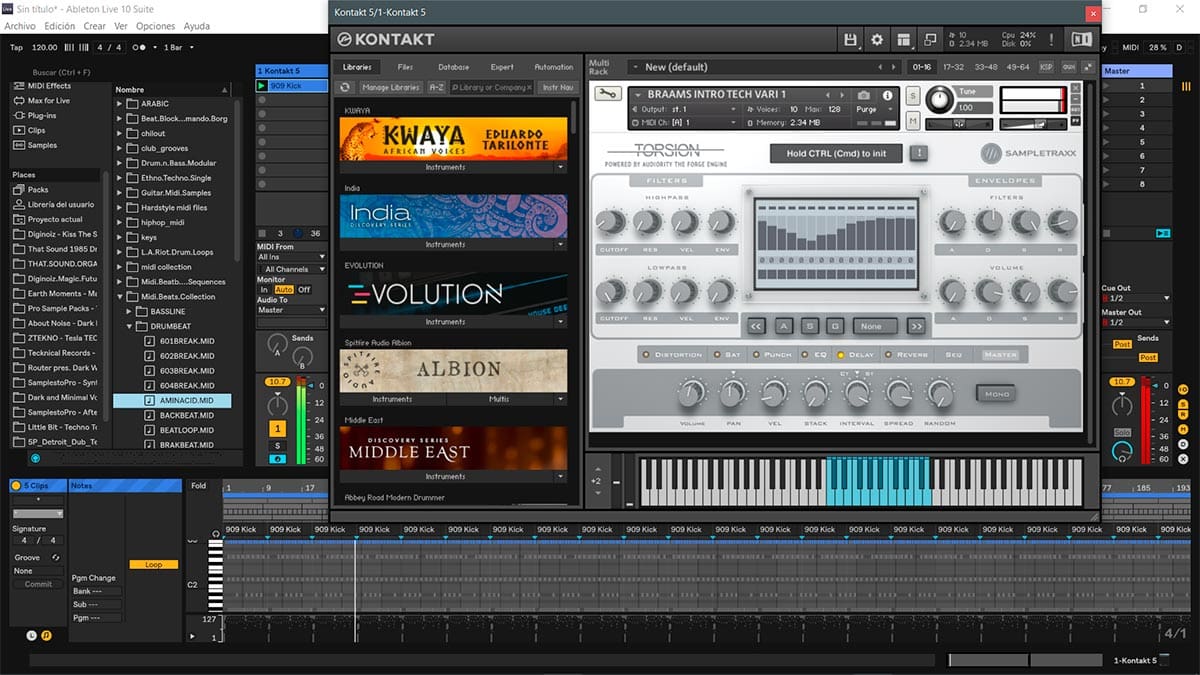
Task: Open Kontakt options gear icon
Action: pos(877,39)
